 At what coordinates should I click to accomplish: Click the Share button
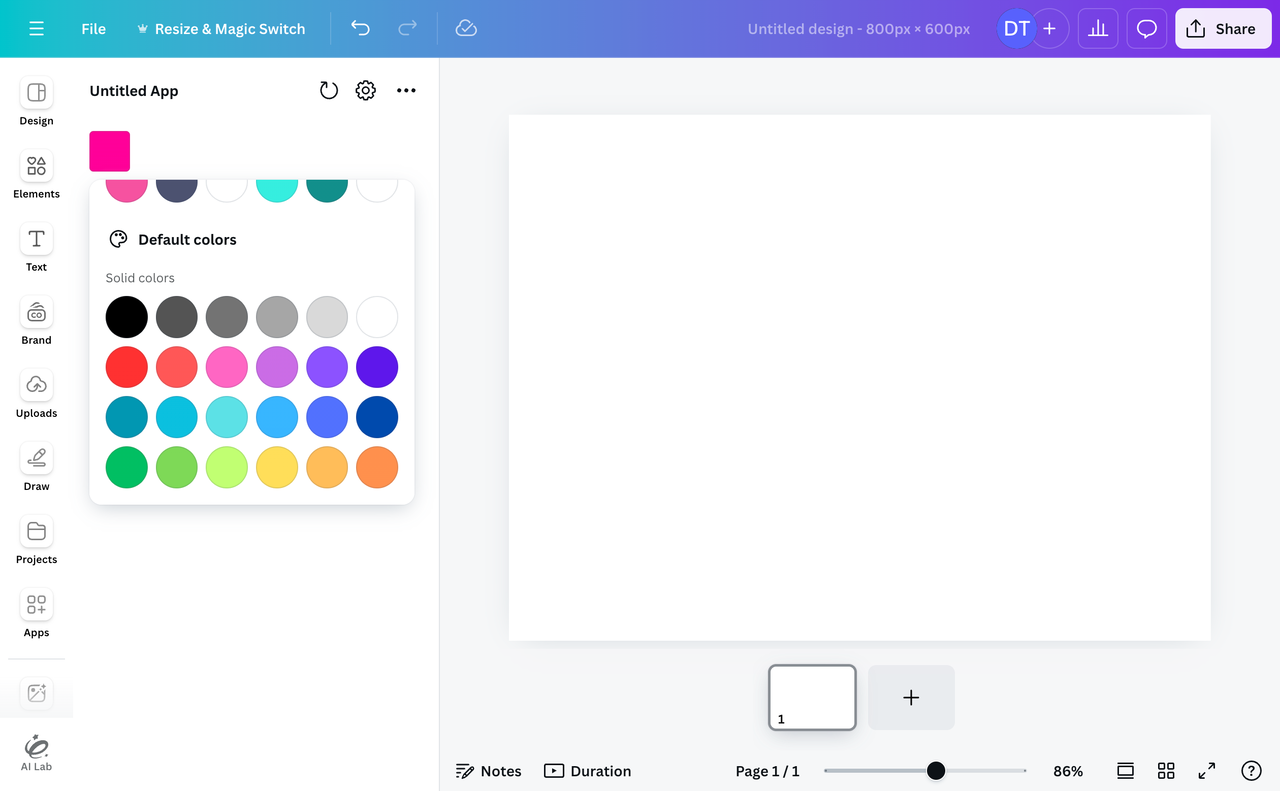coord(1223,29)
